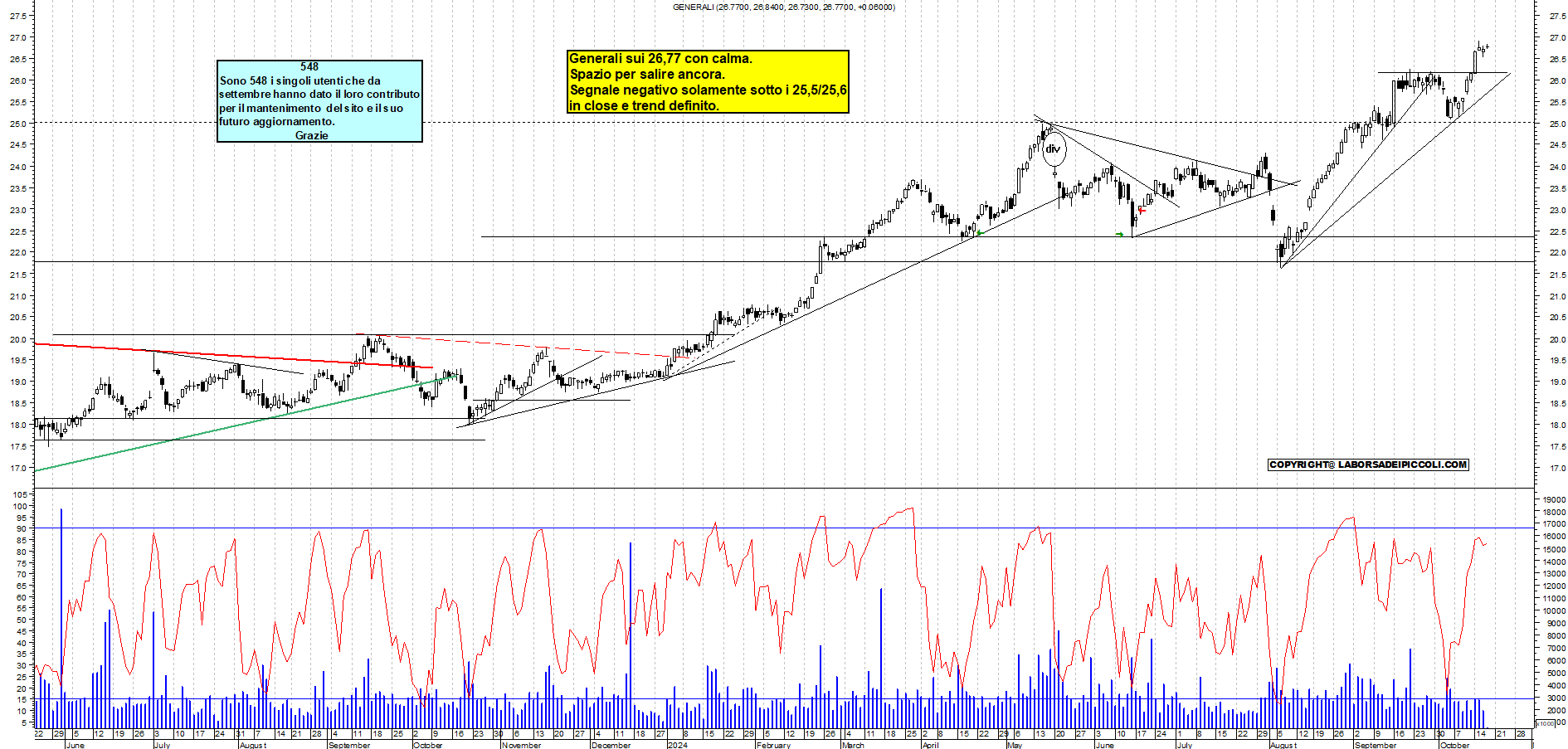The width and height of the screenshot is (1568, 749).
Task: Click the circled 'div' divergence marker
Action: [x=1053, y=149]
